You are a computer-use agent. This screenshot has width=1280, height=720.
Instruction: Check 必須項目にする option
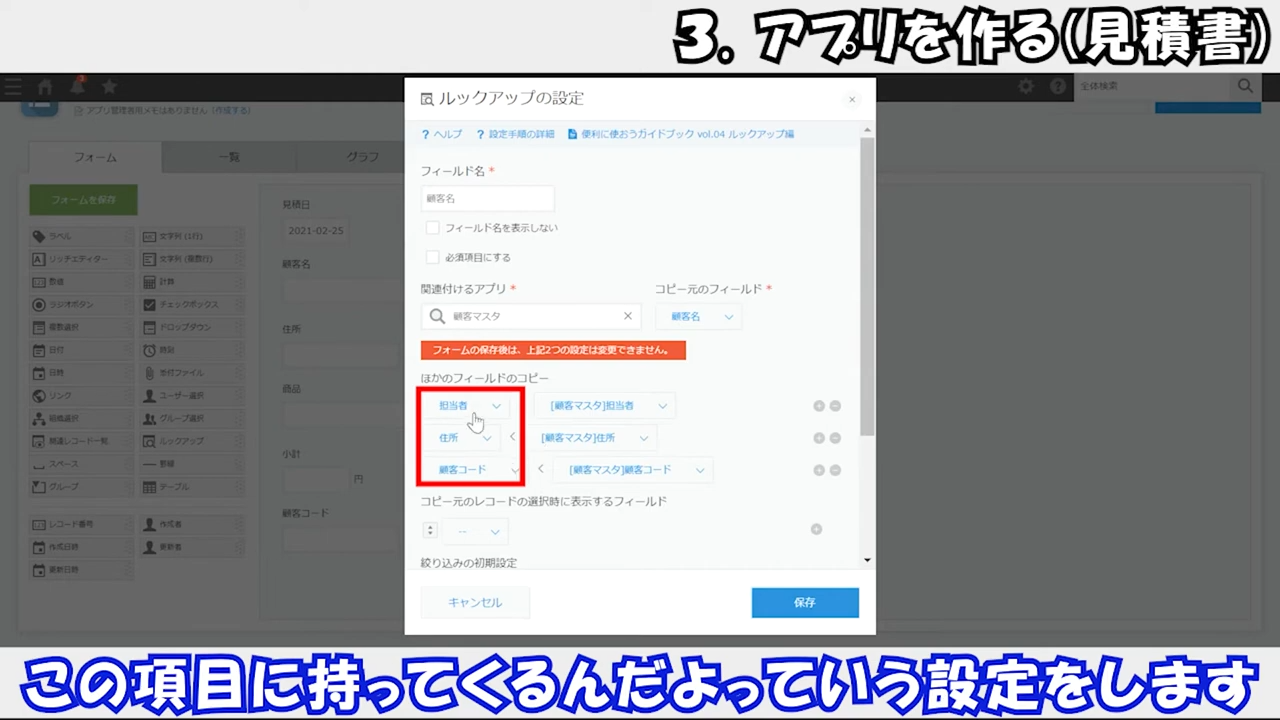coord(432,257)
